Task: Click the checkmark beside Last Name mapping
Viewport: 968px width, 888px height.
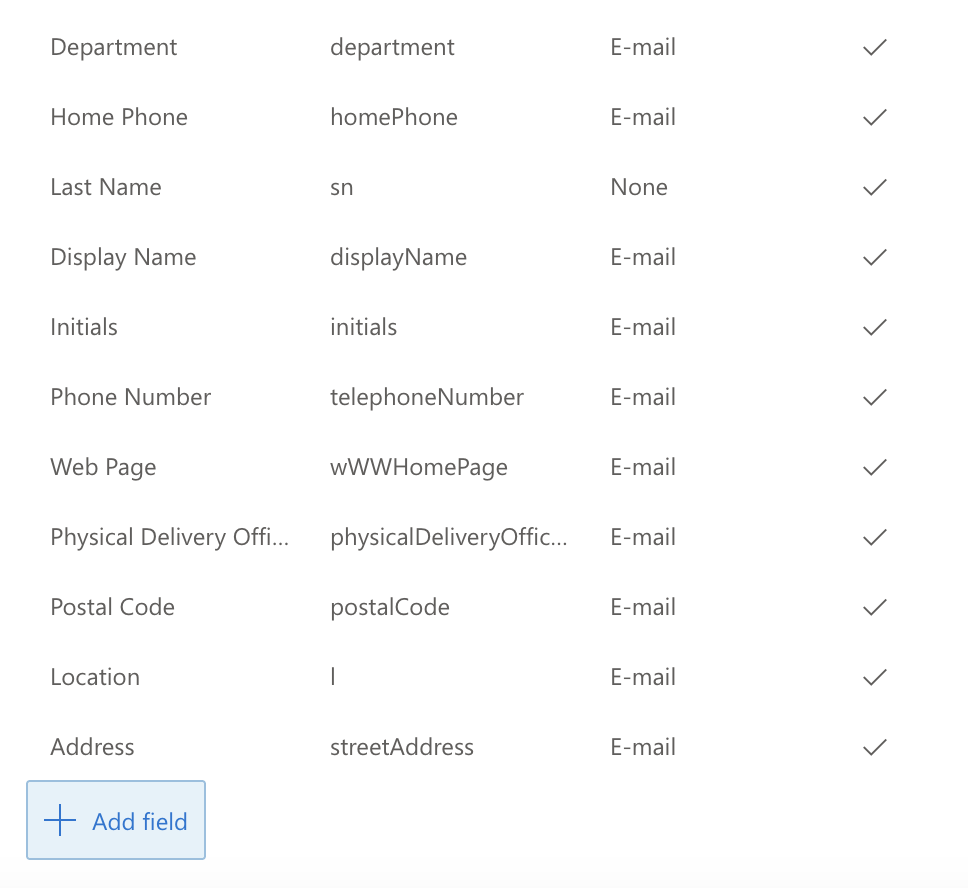Action: pyautogui.click(x=873, y=187)
